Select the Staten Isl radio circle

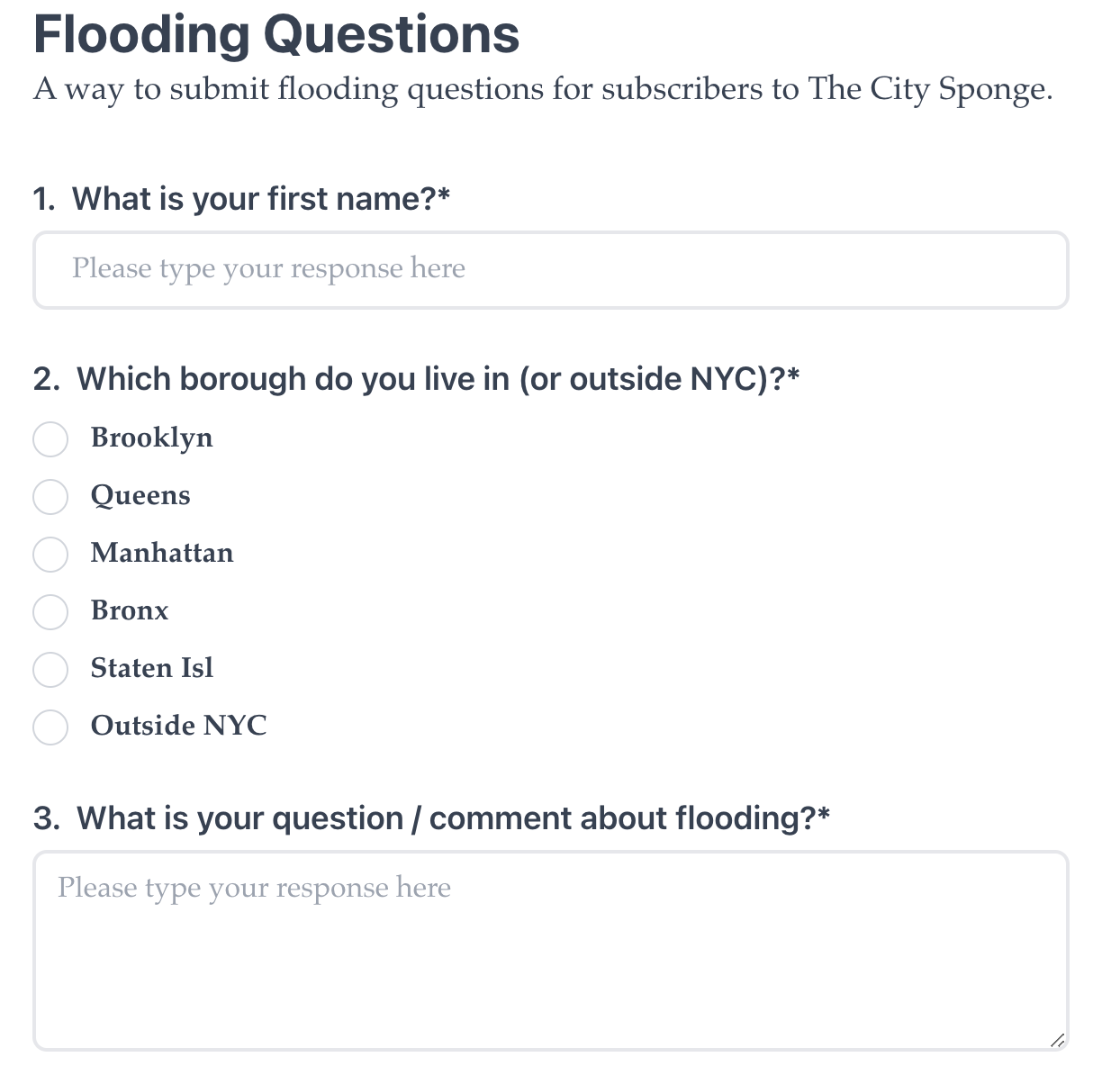tap(50, 670)
